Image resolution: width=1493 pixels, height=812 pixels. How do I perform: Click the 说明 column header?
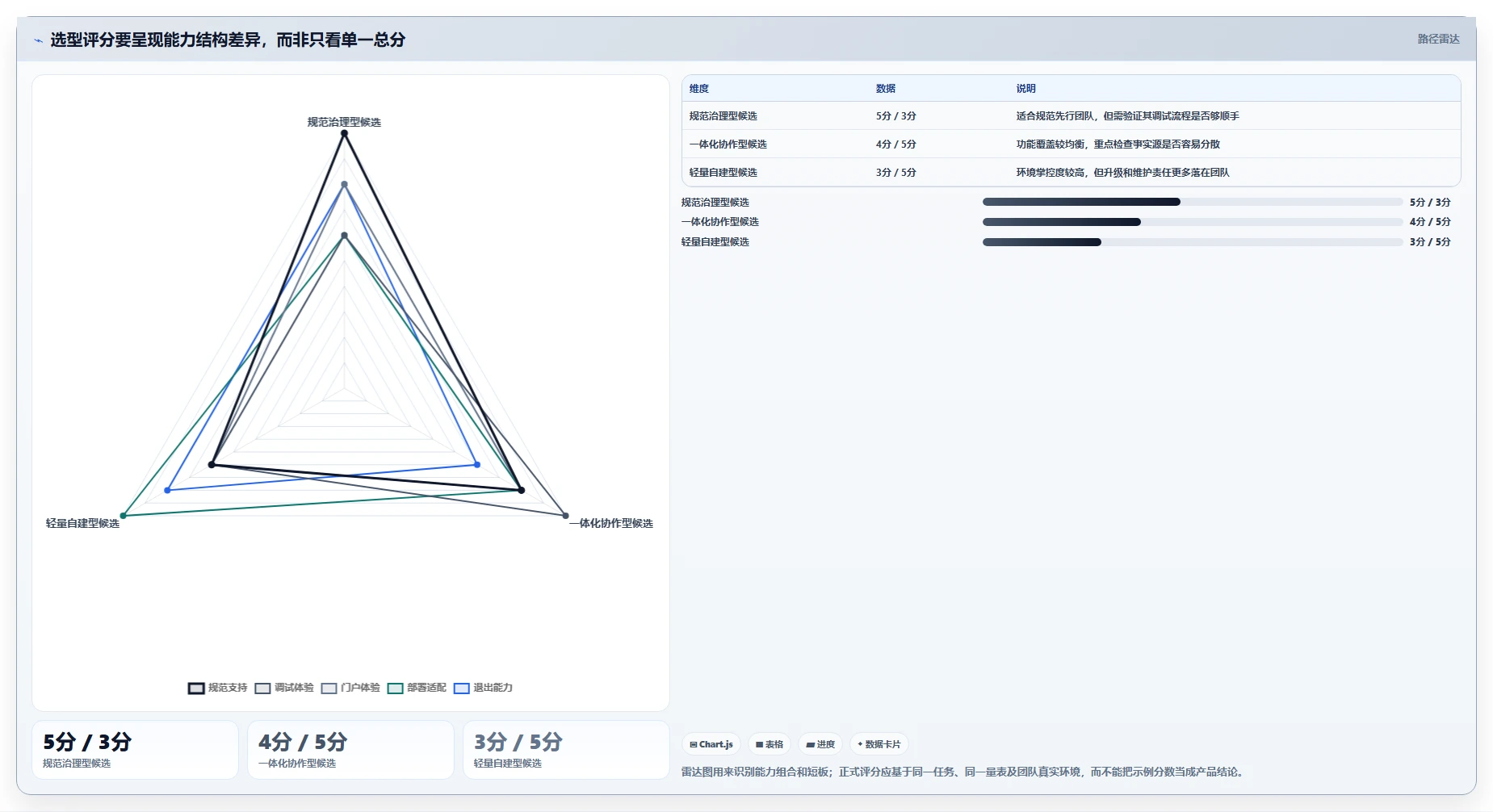[x=1025, y=89]
